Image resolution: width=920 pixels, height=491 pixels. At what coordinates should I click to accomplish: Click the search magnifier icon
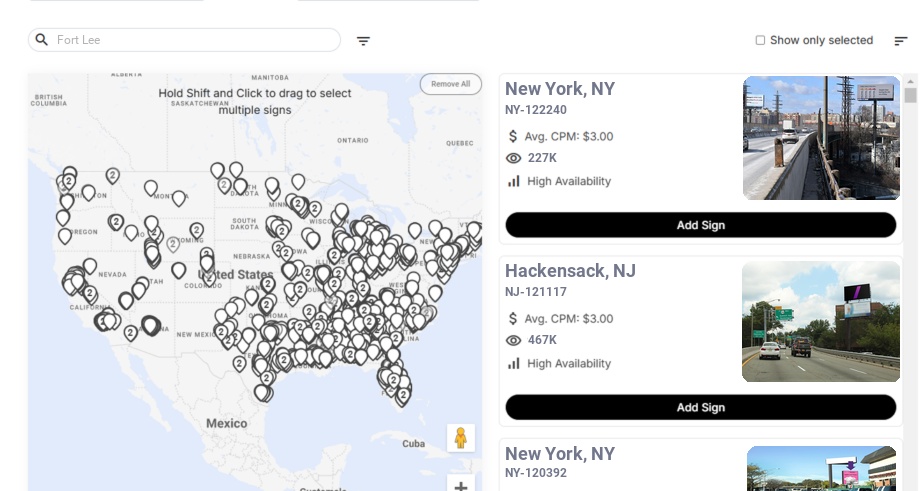pos(42,40)
